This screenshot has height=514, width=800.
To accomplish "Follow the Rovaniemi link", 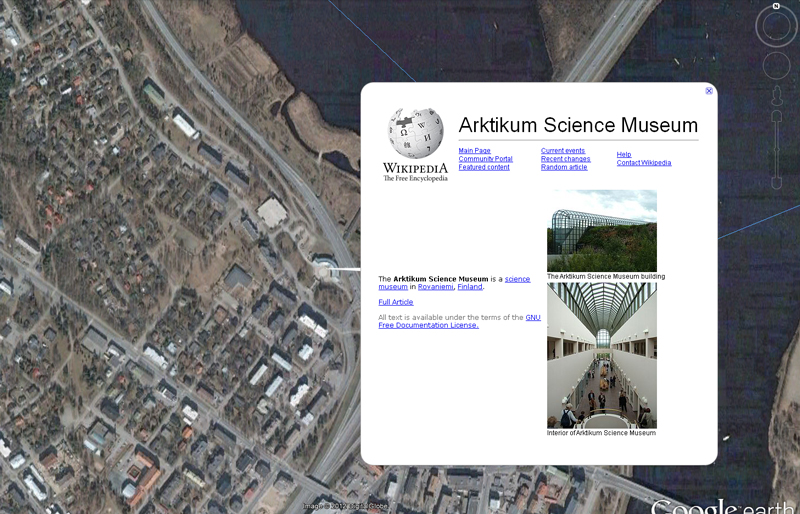I will pos(435,287).
